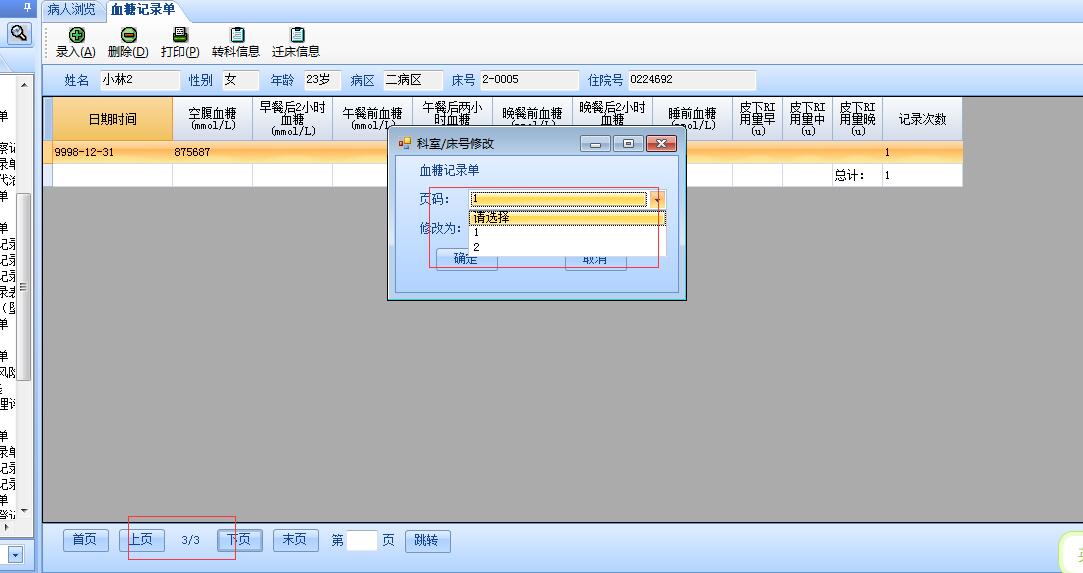Click the 早餐后2小时血糖 column header
Viewport: 1083px width, 573px height.
tap(292, 119)
